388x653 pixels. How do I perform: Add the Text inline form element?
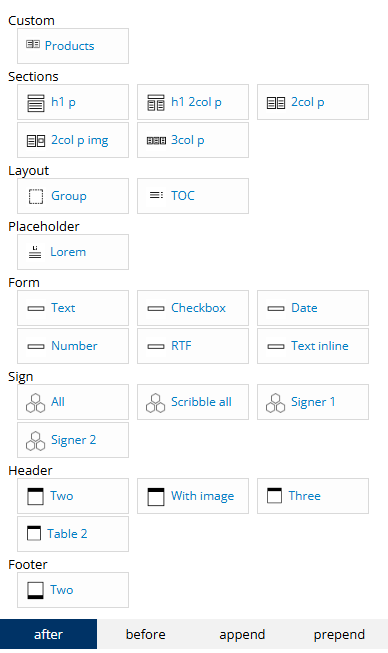313,346
